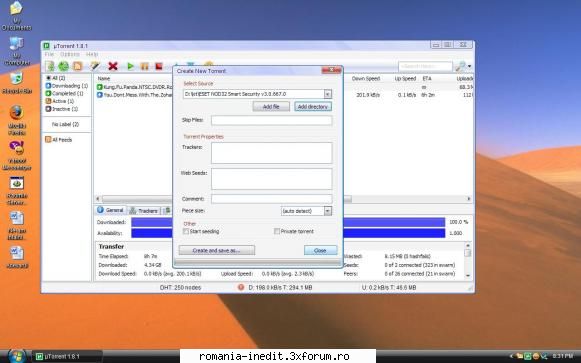
Task: Click the Down Speed column header
Action: (366, 79)
